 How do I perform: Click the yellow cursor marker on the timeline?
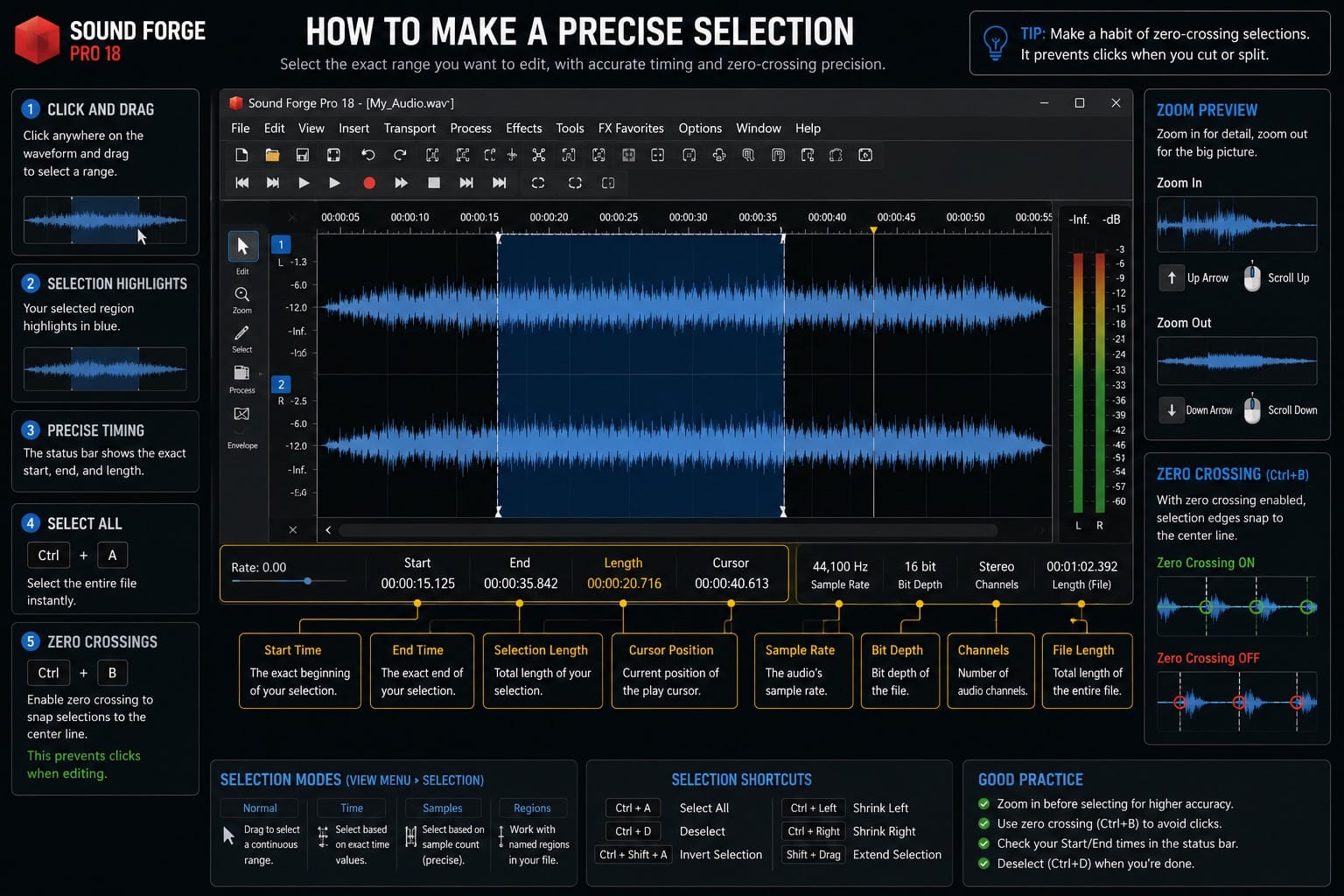(x=873, y=230)
